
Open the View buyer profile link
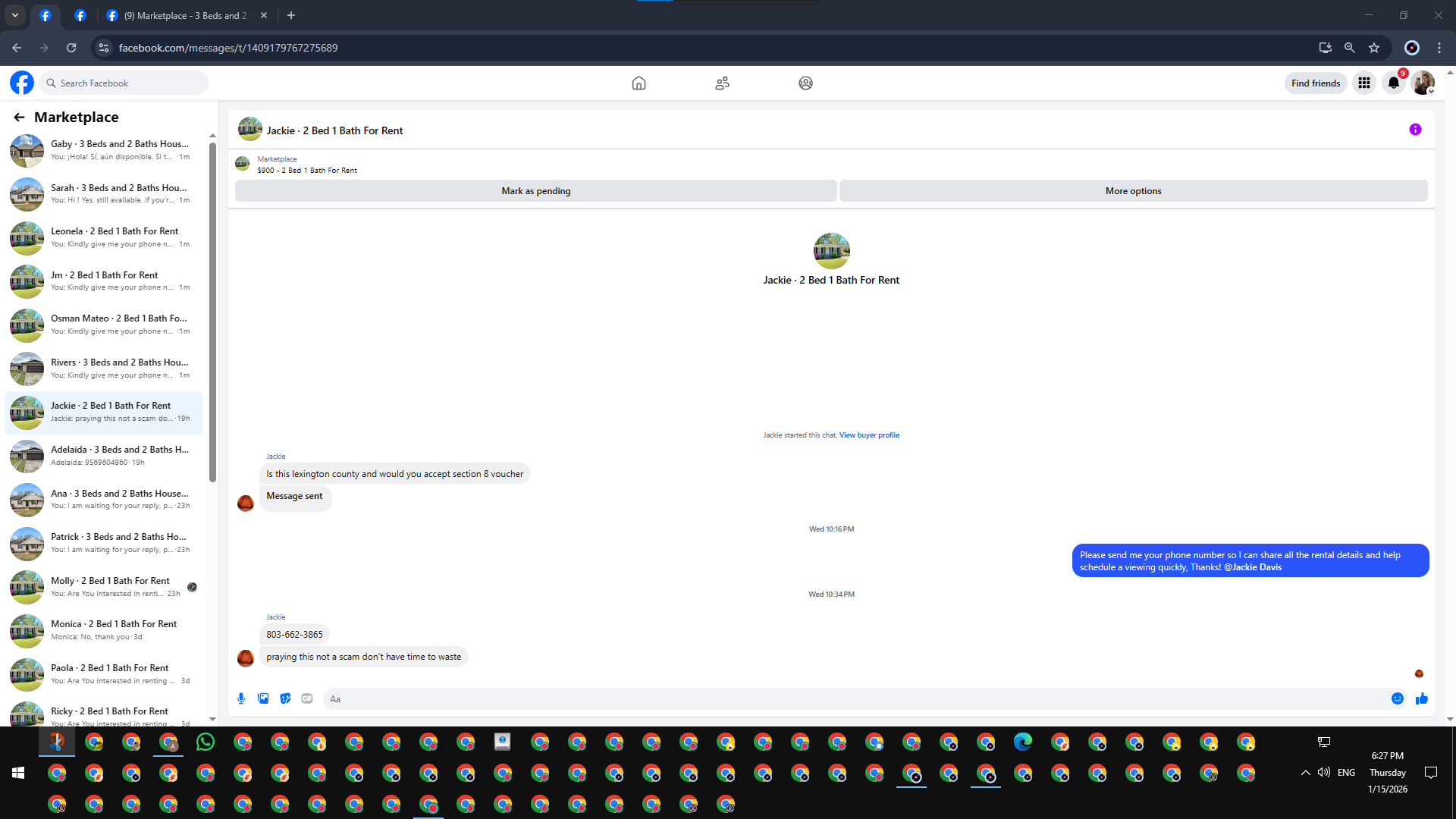click(x=869, y=435)
